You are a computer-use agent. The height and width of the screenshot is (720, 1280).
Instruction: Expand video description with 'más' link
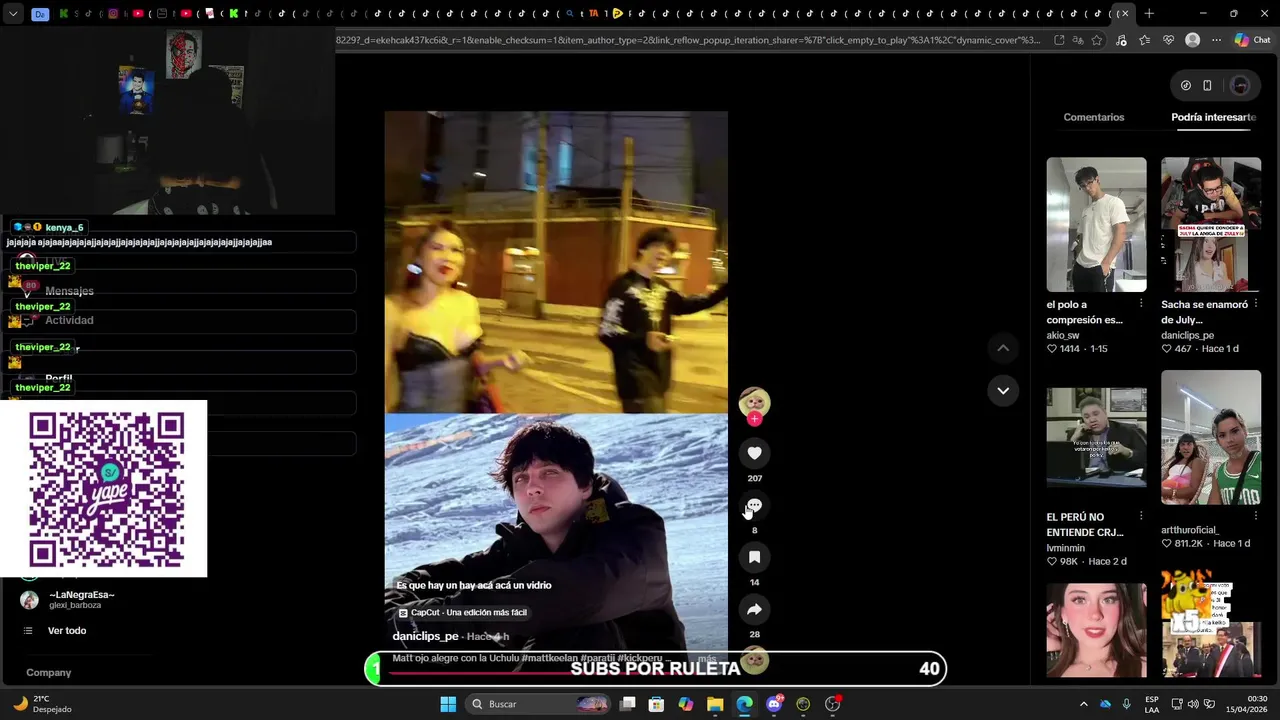point(707,659)
